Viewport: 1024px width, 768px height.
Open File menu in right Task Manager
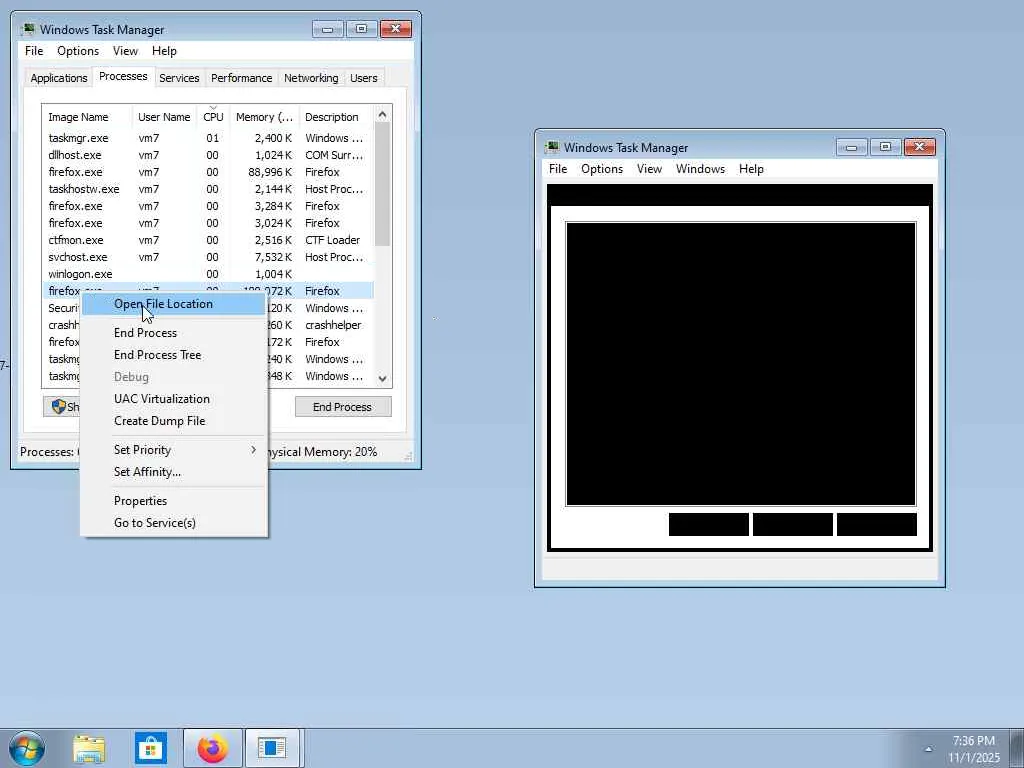click(558, 168)
